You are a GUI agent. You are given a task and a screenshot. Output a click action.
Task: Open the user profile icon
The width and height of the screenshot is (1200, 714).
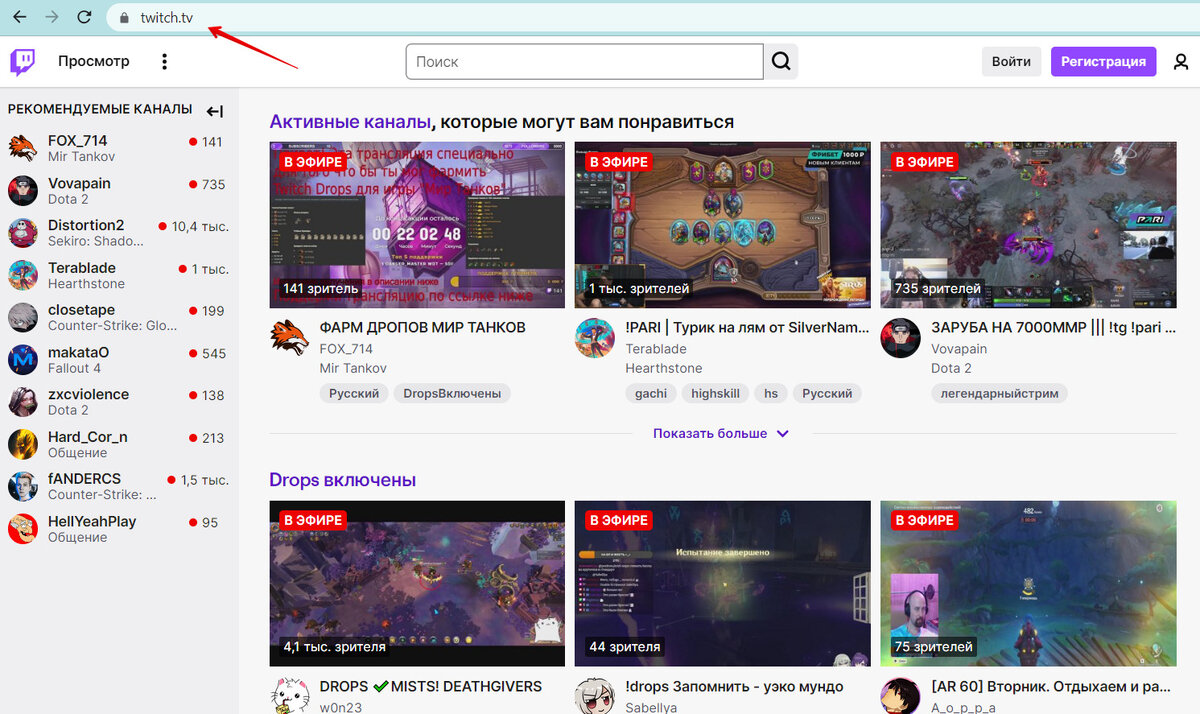(1181, 62)
